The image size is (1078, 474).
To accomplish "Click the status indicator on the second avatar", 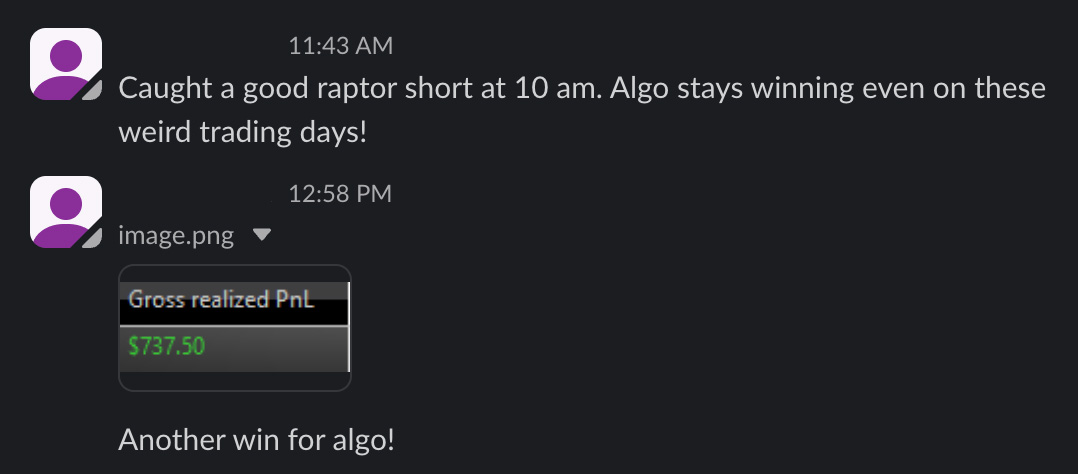I will 93,238.
